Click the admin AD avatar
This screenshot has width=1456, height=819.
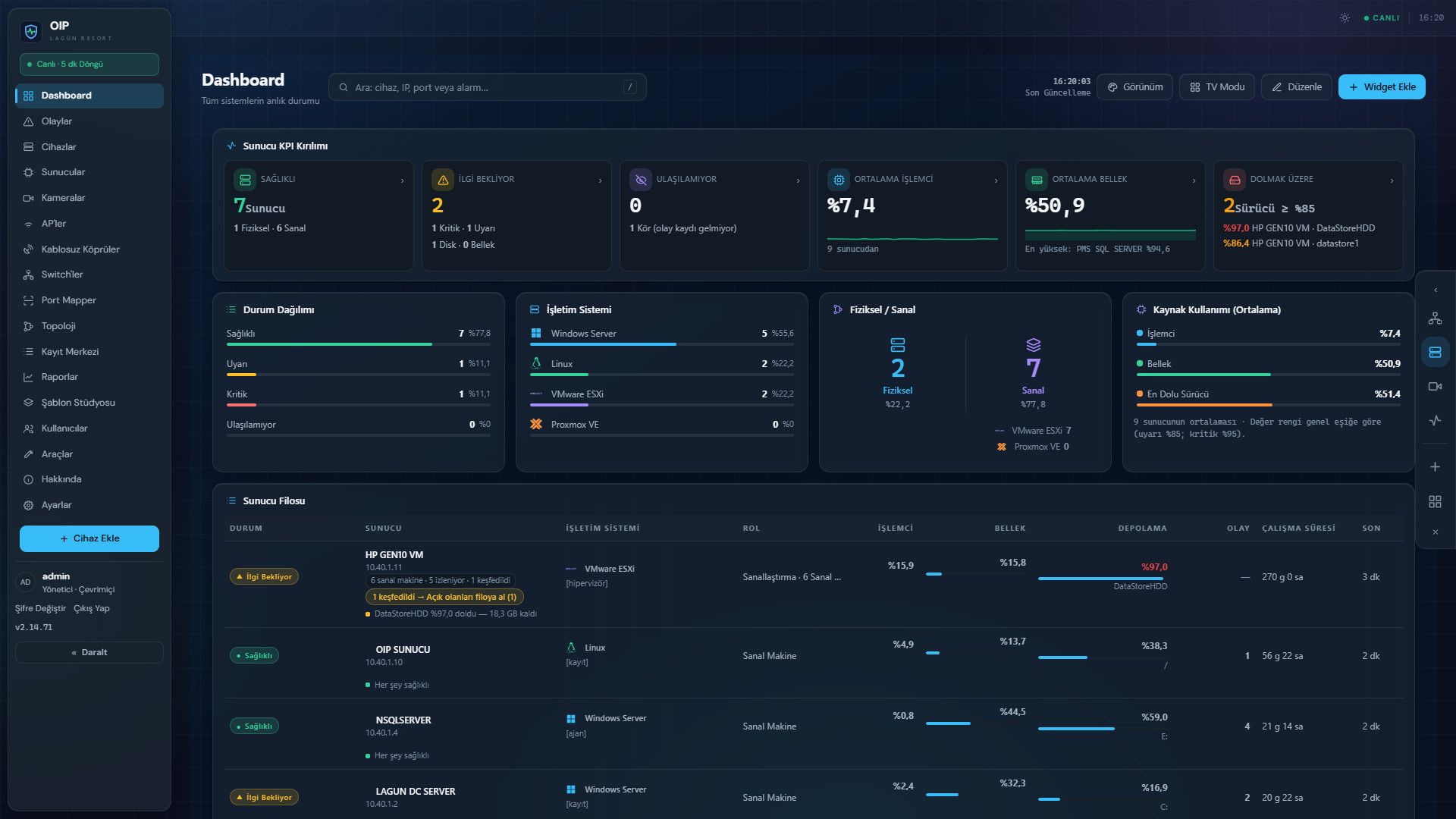pos(26,582)
